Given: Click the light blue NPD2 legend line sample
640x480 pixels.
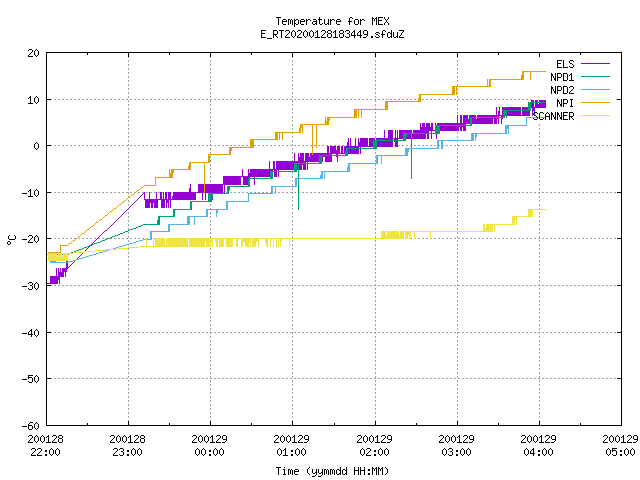Looking at the screenshot, I should (x=595, y=89).
